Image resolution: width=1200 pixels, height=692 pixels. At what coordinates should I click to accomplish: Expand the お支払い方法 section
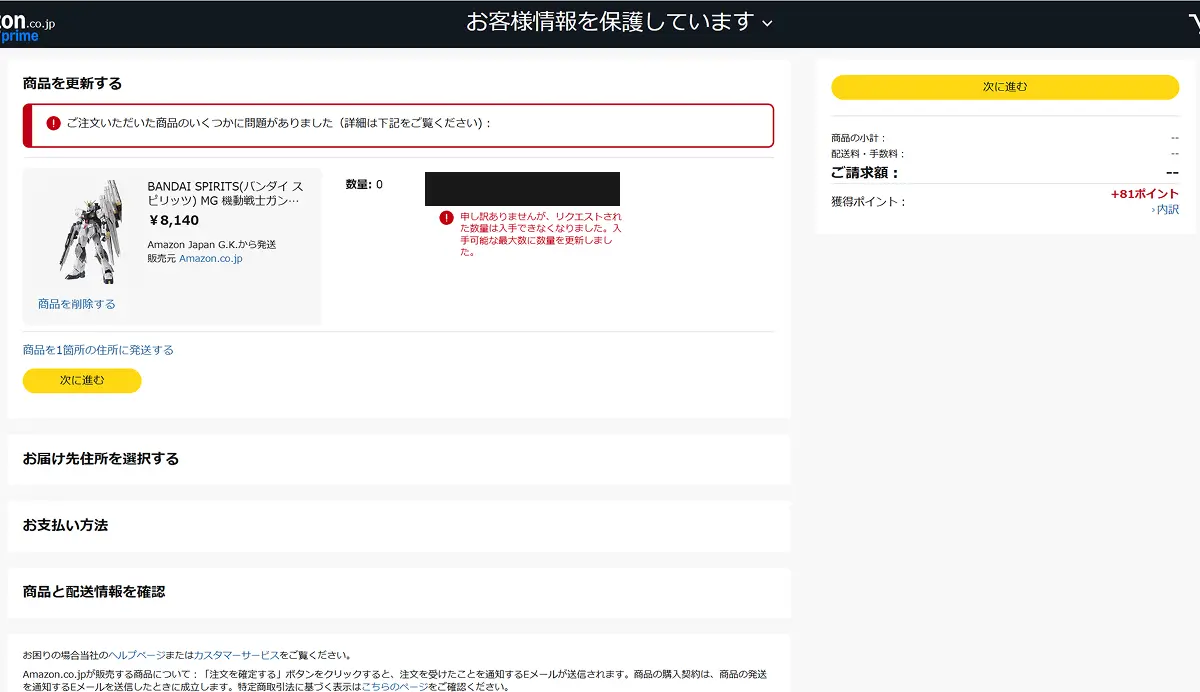[x=399, y=526]
